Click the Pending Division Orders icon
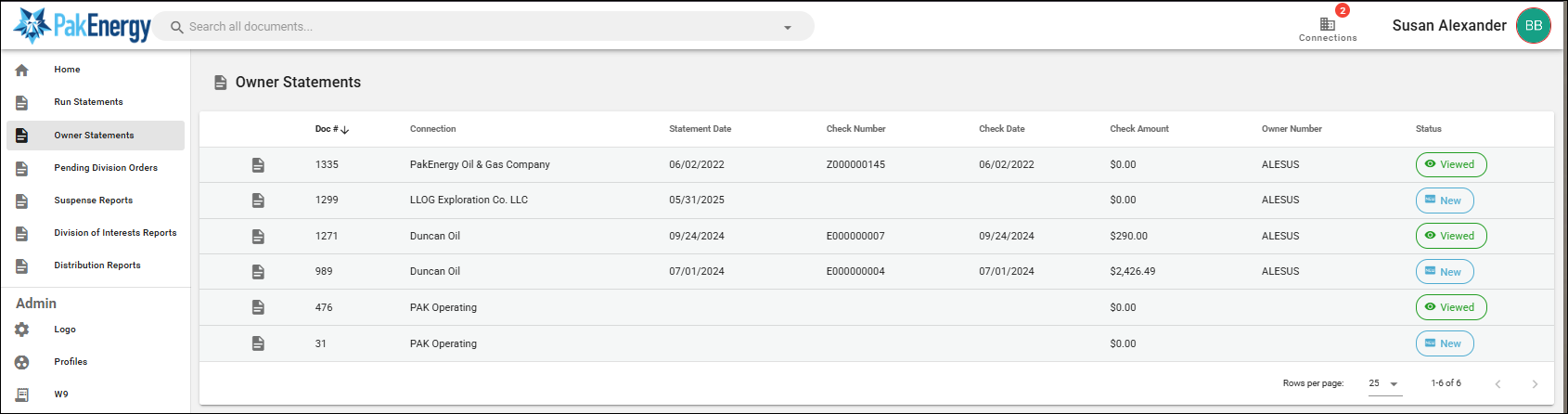This screenshot has height=414, width=1568. (22, 168)
